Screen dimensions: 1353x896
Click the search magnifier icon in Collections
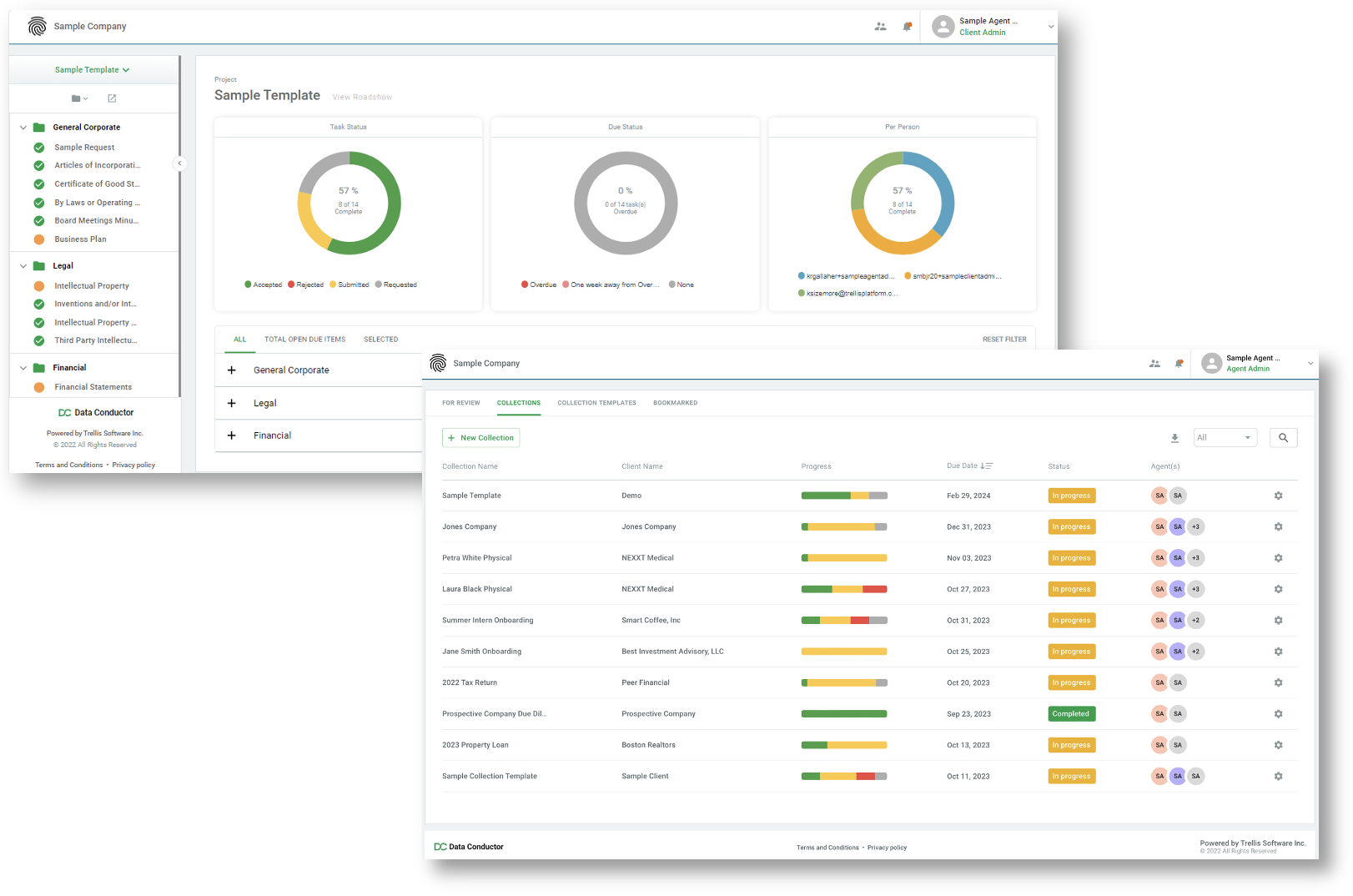(1283, 438)
